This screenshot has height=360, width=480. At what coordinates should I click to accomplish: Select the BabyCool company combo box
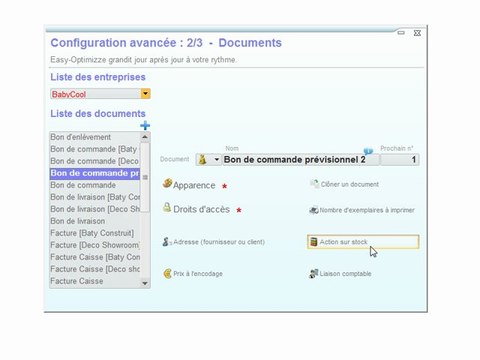100,94
